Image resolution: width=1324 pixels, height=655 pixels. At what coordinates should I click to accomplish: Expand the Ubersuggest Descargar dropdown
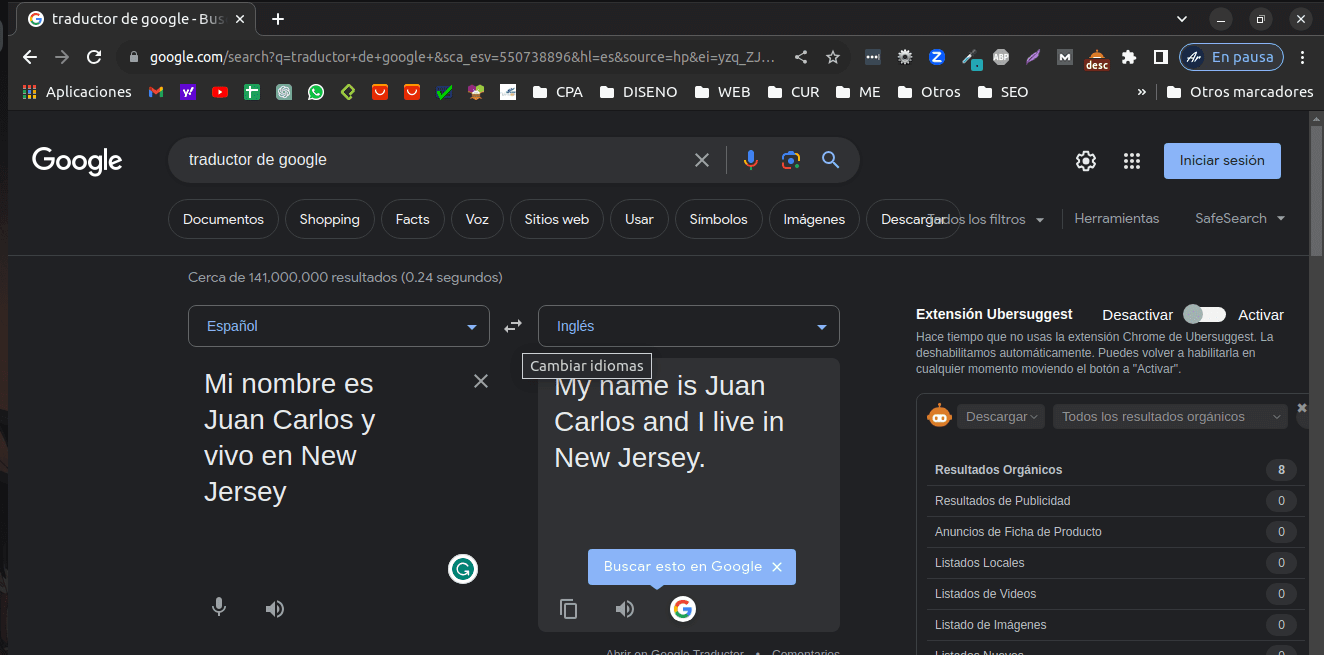pos(1001,416)
